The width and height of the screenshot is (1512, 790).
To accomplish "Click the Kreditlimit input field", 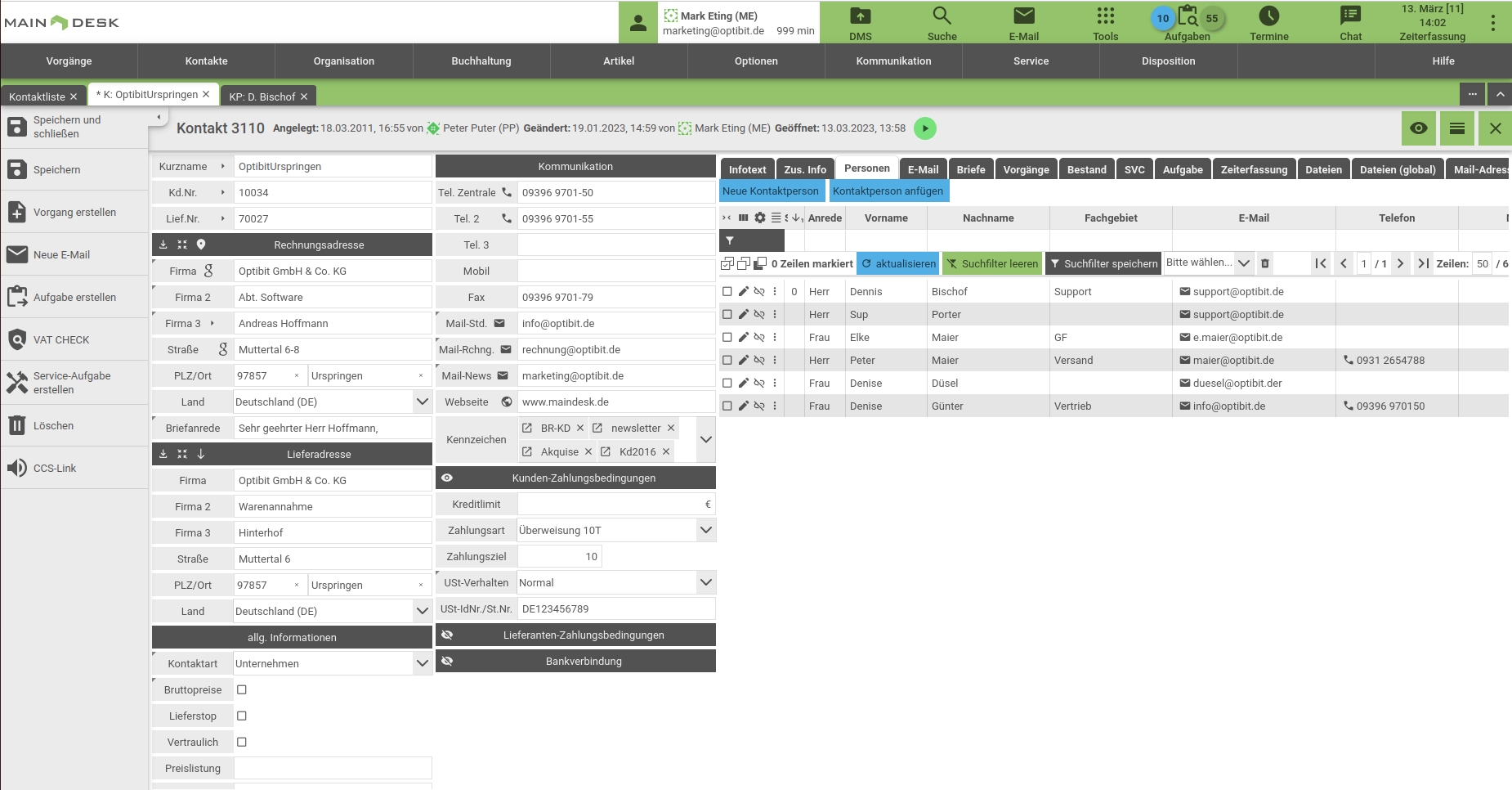I will [x=616, y=505].
